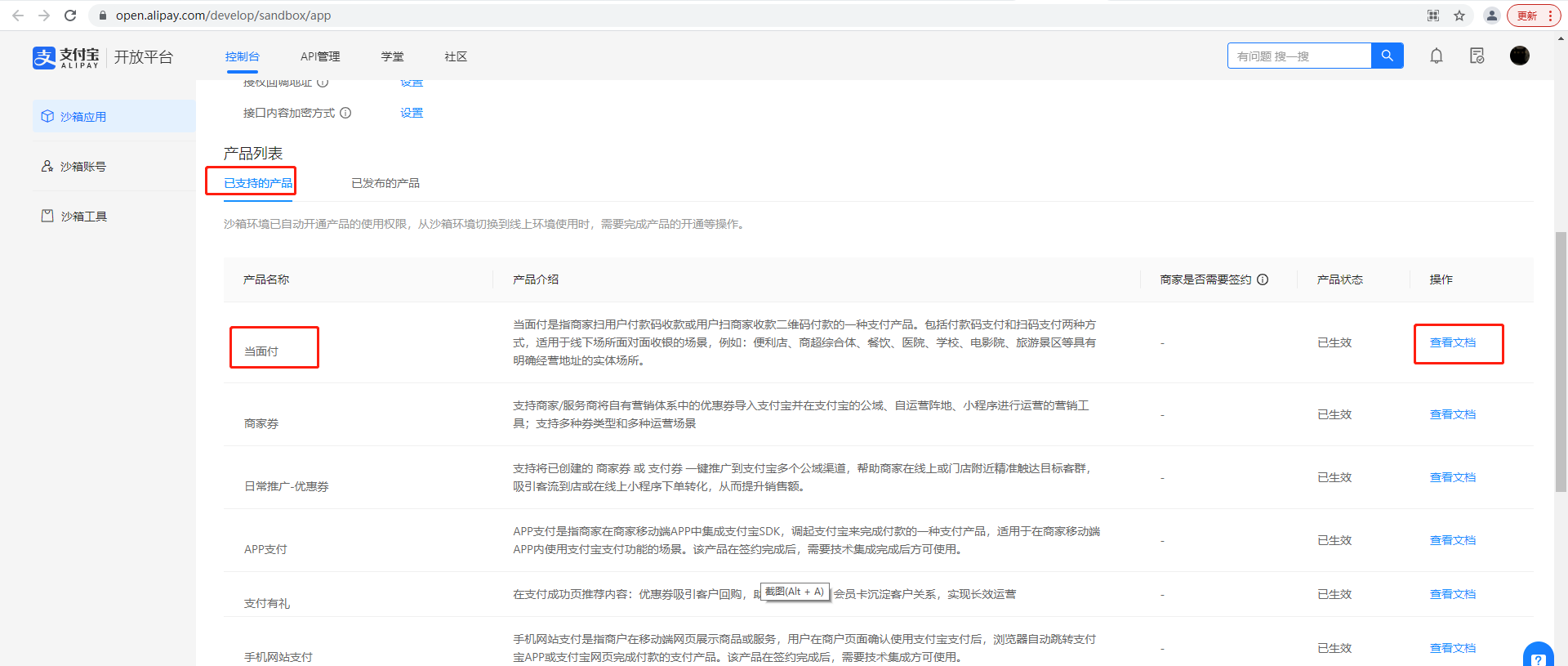The height and width of the screenshot is (666, 1568).
Task: Click the 产品状态 column header
Action: (1340, 279)
